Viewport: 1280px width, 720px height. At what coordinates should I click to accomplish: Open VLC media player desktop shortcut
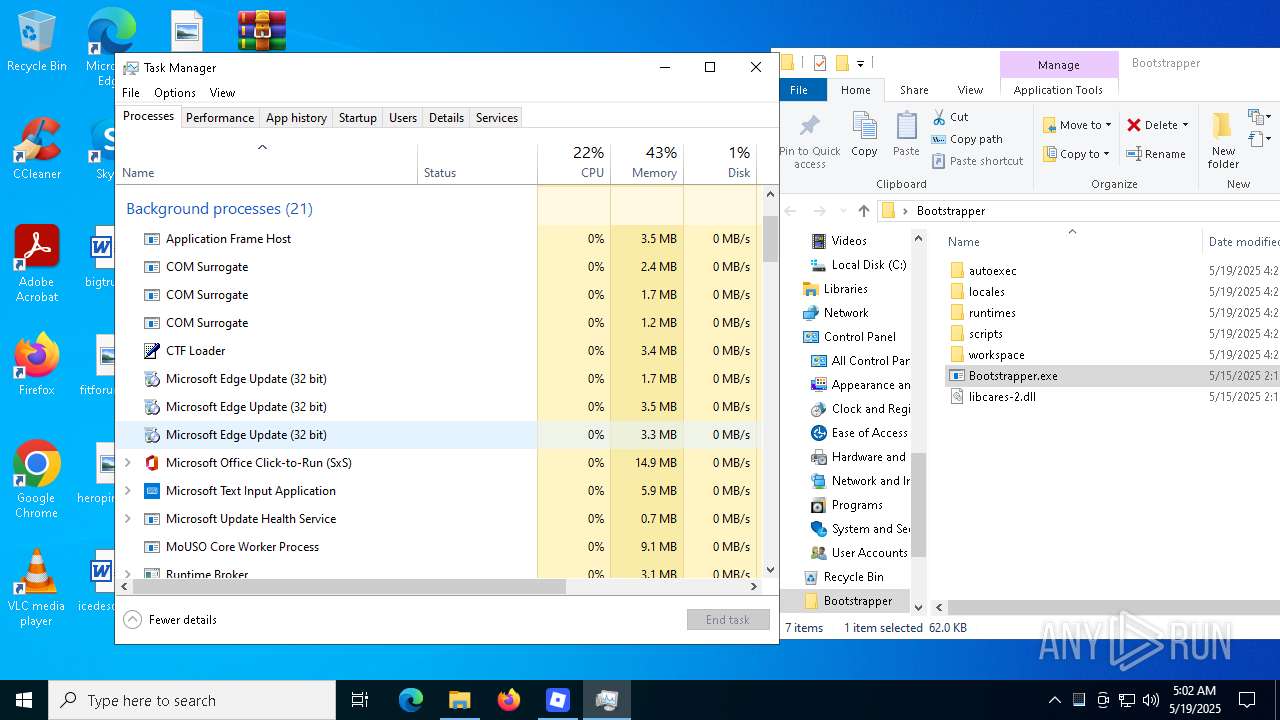click(37, 588)
